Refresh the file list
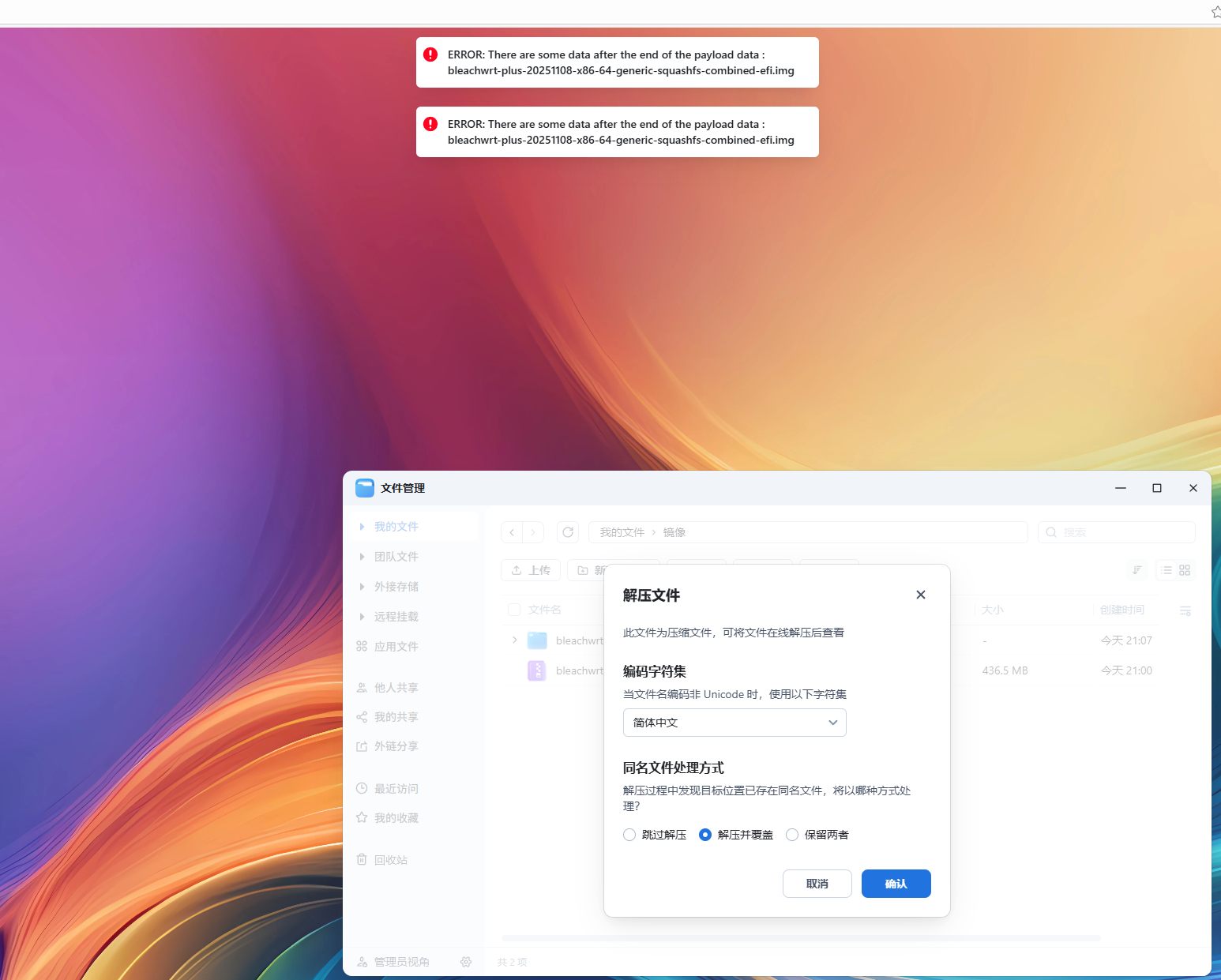The height and width of the screenshot is (980, 1221). click(x=568, y=532)
